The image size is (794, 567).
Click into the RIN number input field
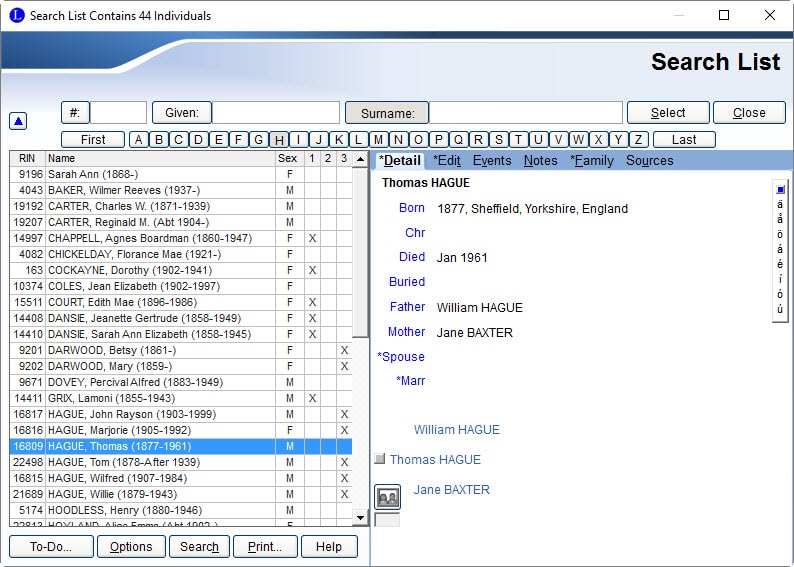118,112
